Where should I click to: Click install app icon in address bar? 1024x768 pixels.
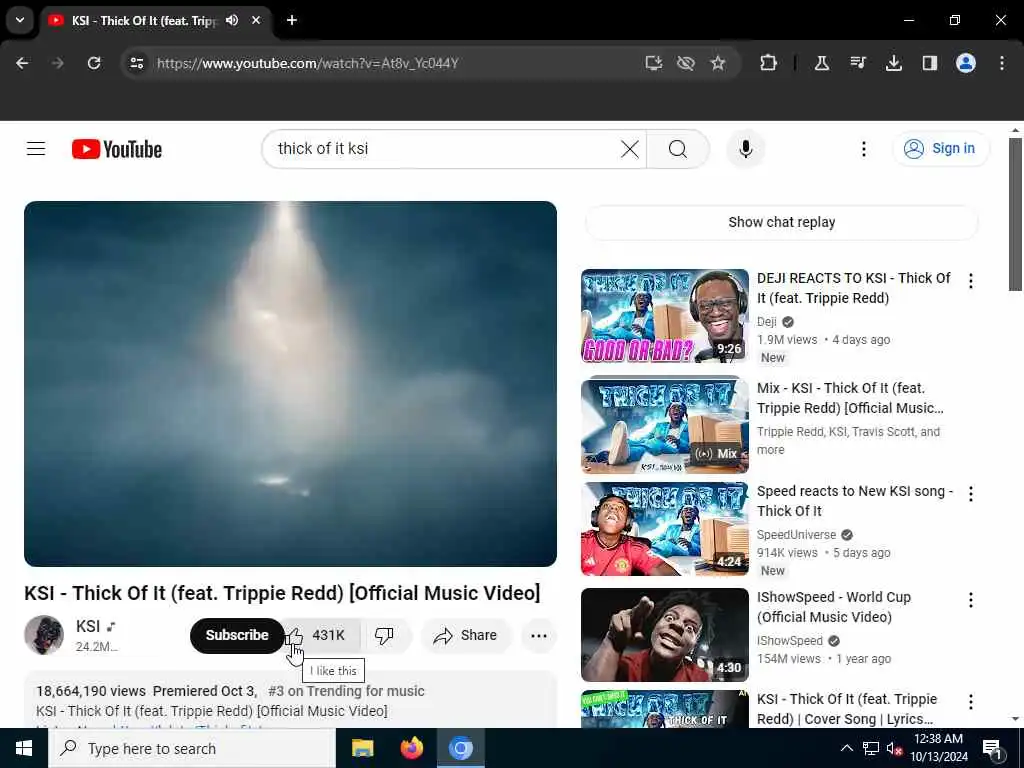tap(654, 63)
